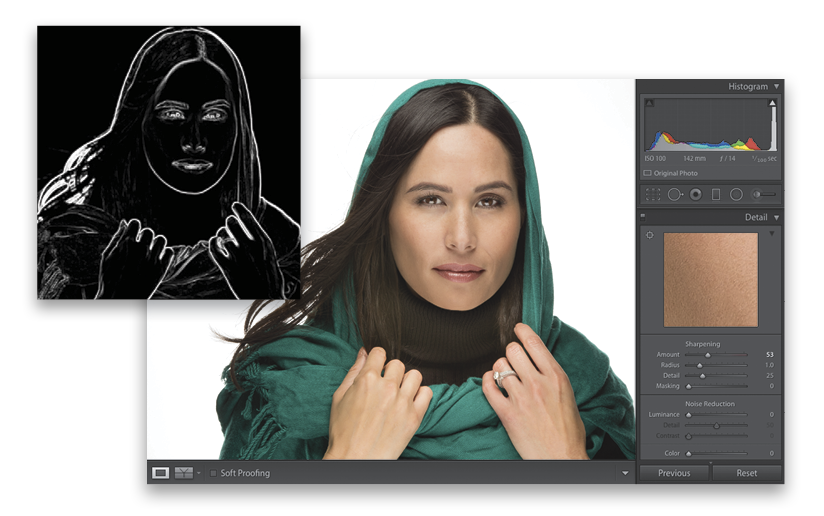Click the detail zoom target picker icon

point(649,235)
